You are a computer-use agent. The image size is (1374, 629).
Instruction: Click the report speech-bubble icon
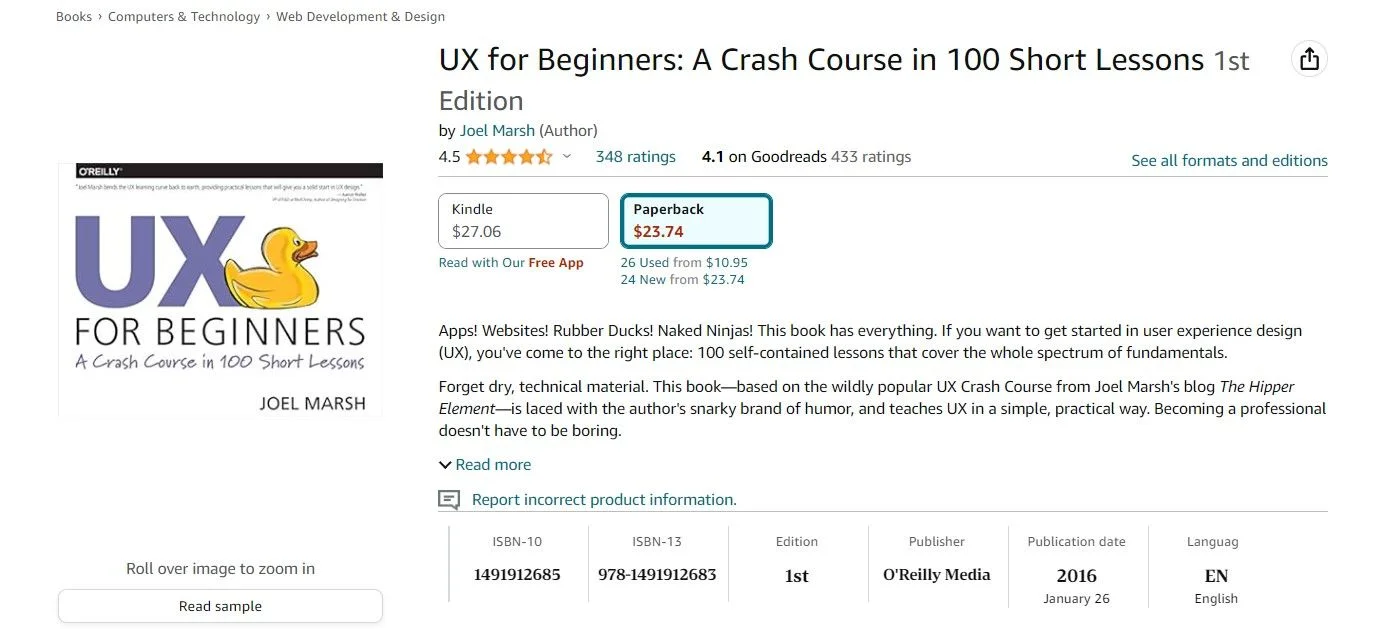[449, 500]
